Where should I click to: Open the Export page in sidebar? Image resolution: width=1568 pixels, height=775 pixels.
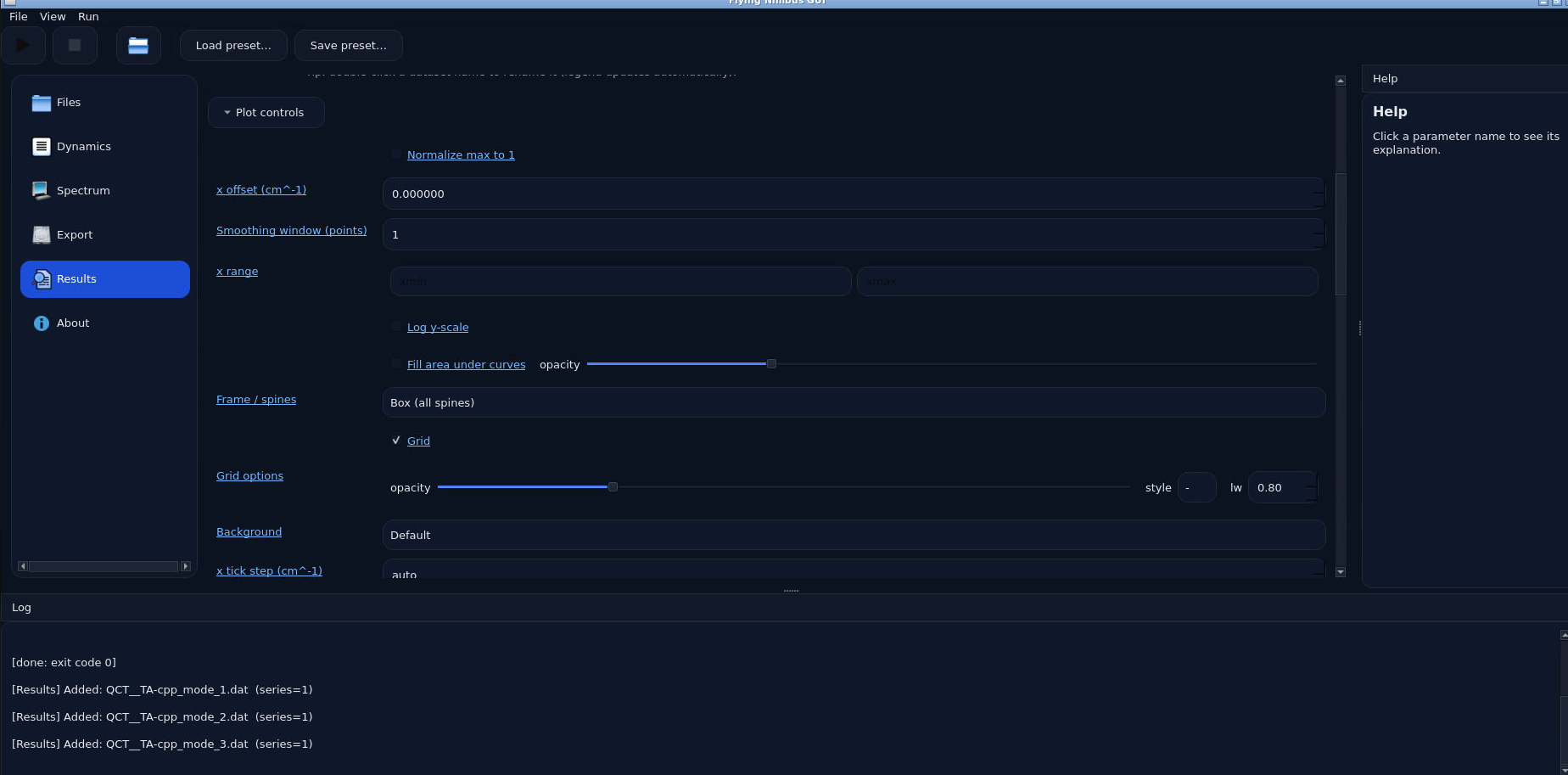click(105, 235)
